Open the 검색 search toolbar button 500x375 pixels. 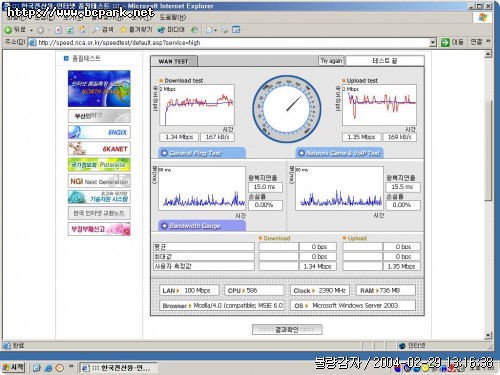103,30
